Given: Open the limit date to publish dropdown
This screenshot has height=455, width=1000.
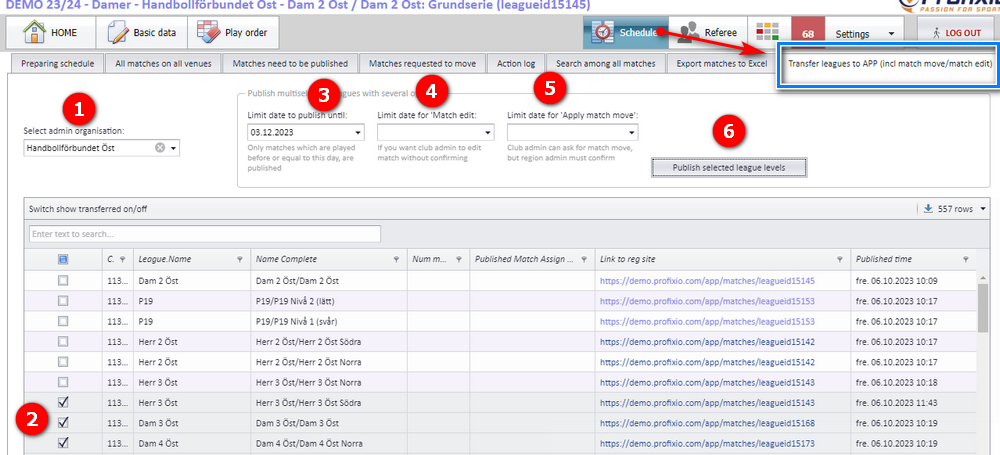Looking at the screenshot, I should [x=357, y=133].
